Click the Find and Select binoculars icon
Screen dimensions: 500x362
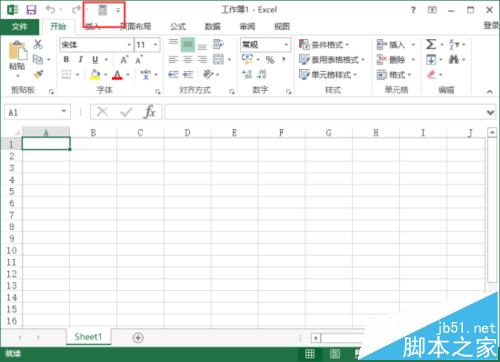tap(454, 60)
